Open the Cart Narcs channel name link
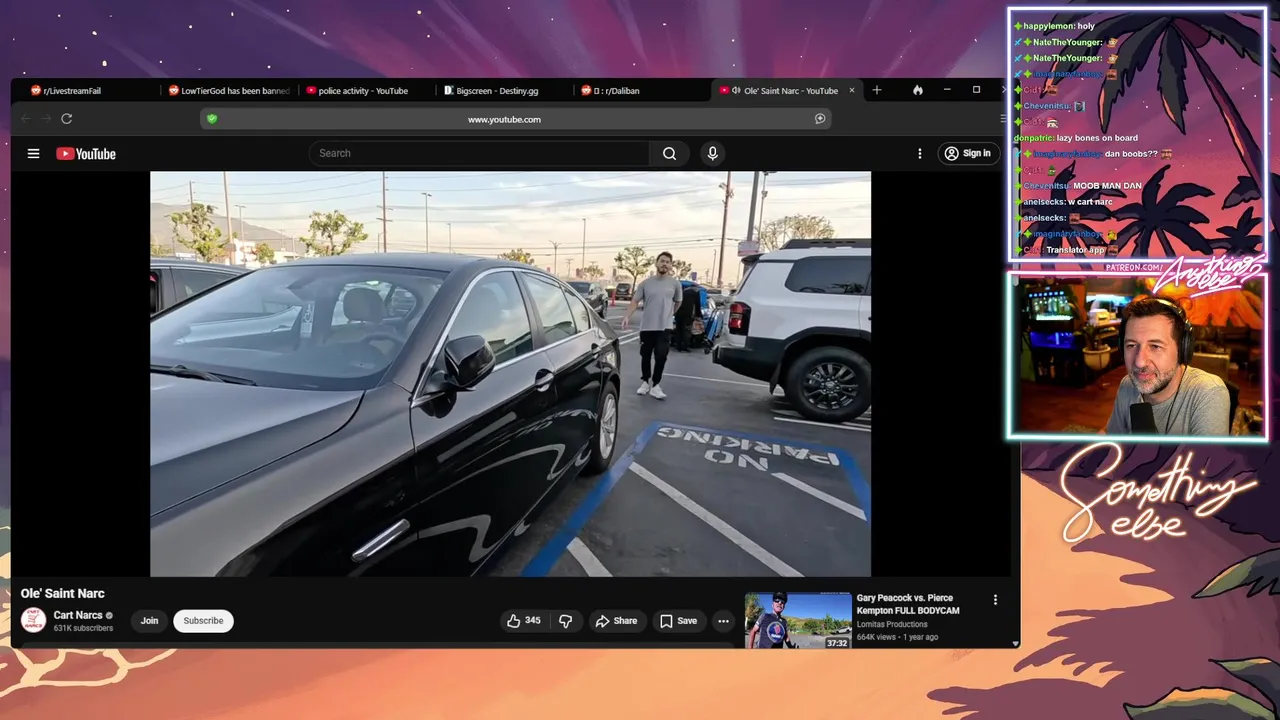The image size is (1280, 720). (78, 615)
